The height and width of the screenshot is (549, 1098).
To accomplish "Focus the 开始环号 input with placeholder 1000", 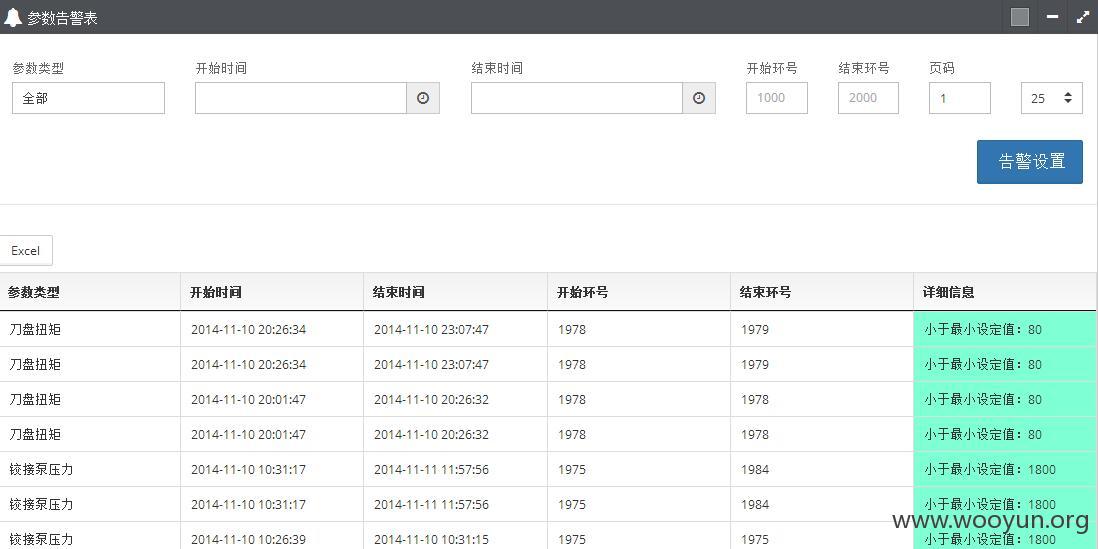I will 777,98.
